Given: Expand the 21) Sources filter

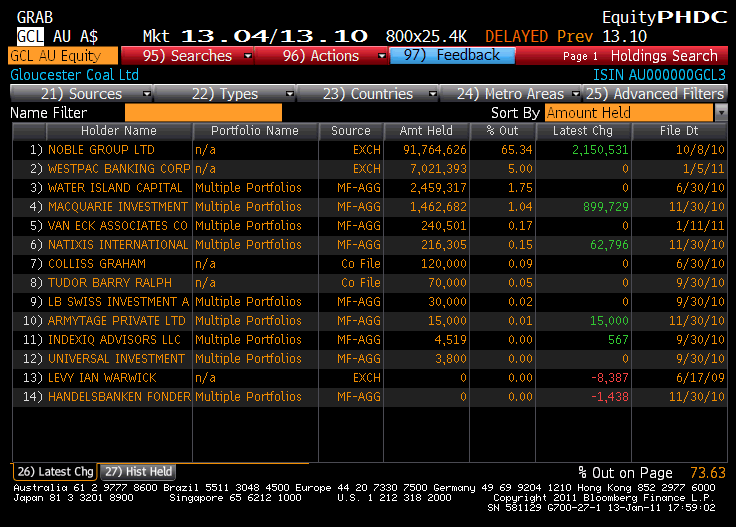Looking at the screenshot, I should click(x=82, y=94).
